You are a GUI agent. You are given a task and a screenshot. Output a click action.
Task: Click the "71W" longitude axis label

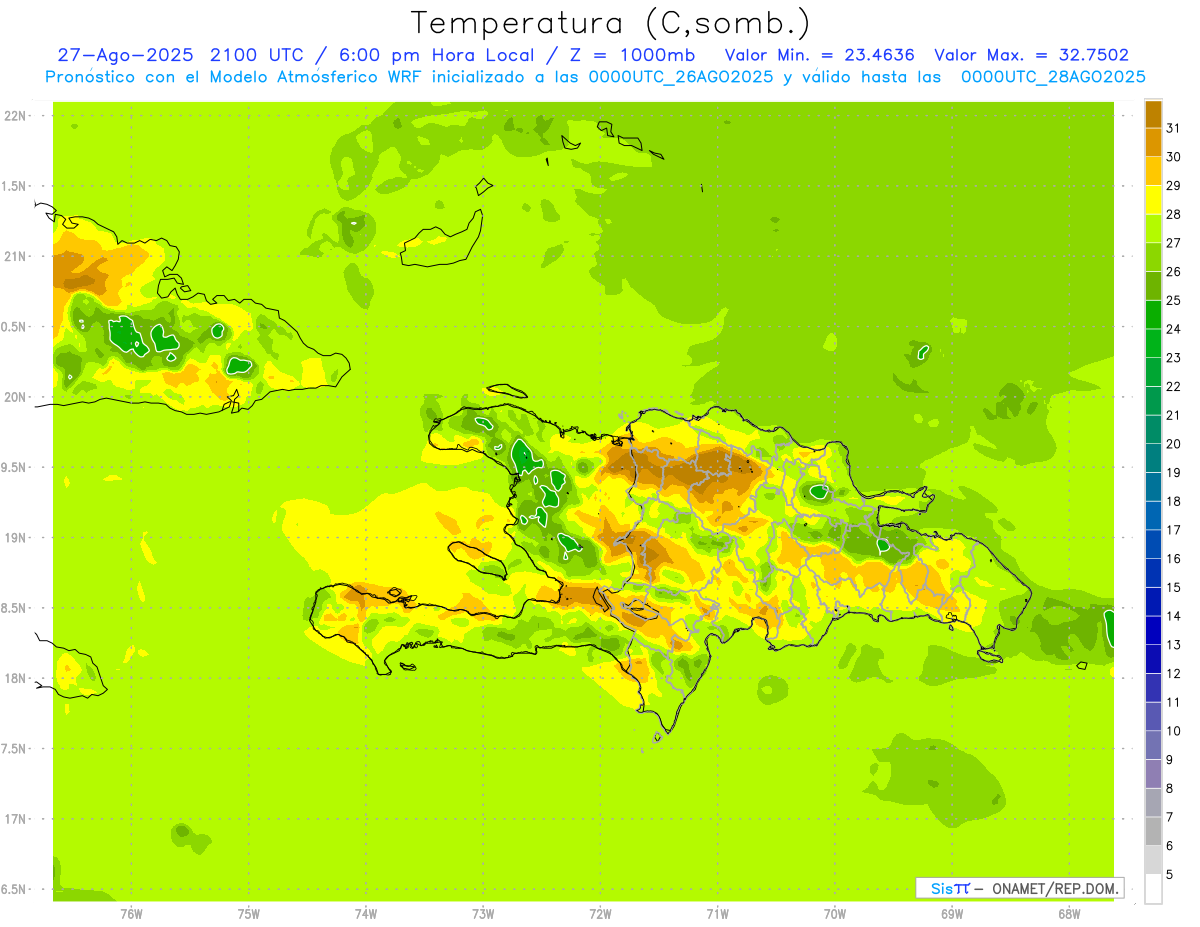(x=717, y=913)
